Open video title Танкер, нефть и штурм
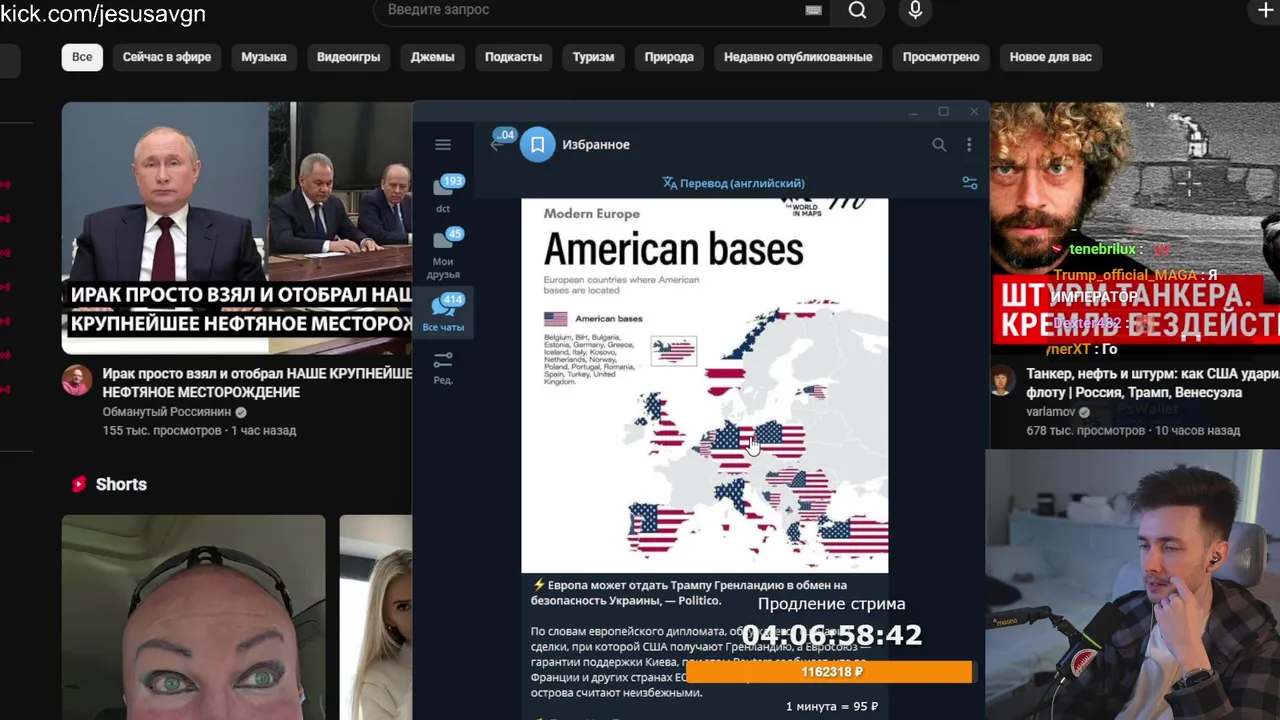 coord(1153,383)
